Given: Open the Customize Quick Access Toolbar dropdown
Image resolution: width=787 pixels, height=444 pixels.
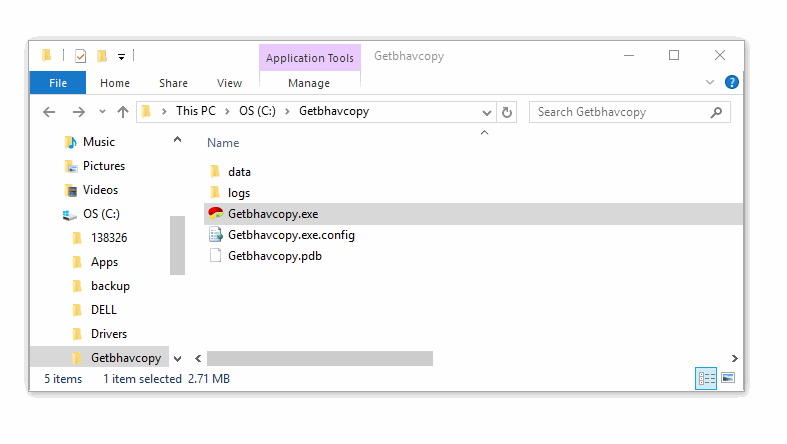Looking at the screenshot, I should pyautogui.click(x=121, y=57).
